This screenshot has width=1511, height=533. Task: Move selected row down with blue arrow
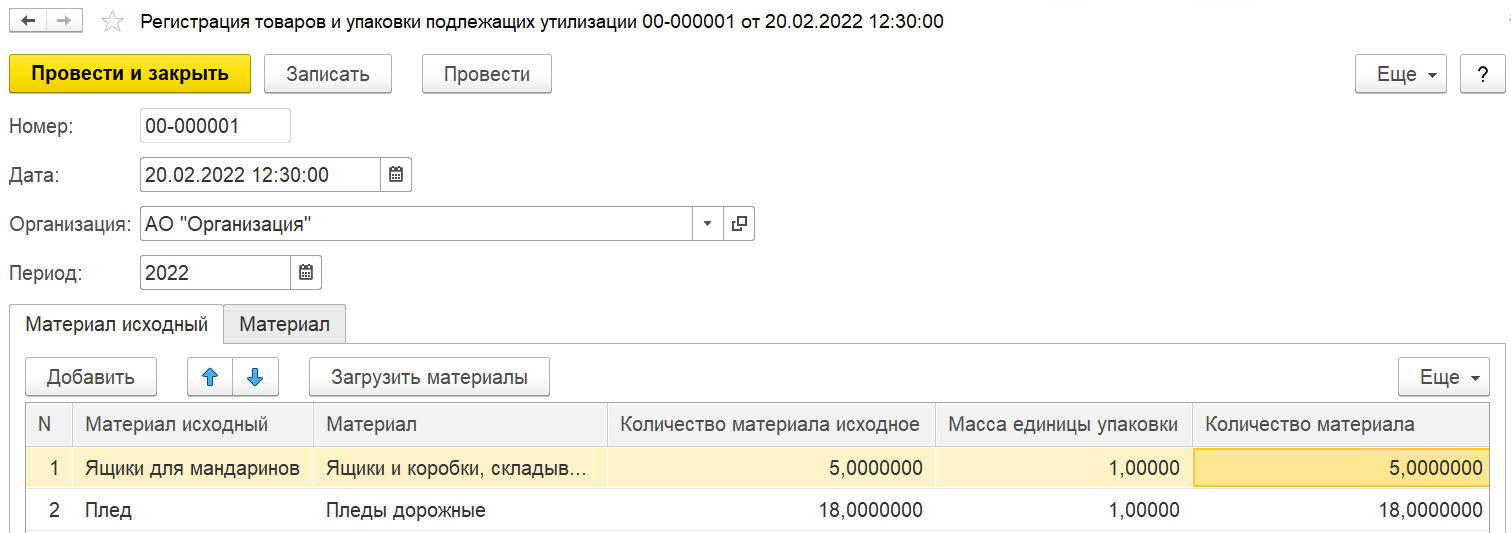(255, 377)
